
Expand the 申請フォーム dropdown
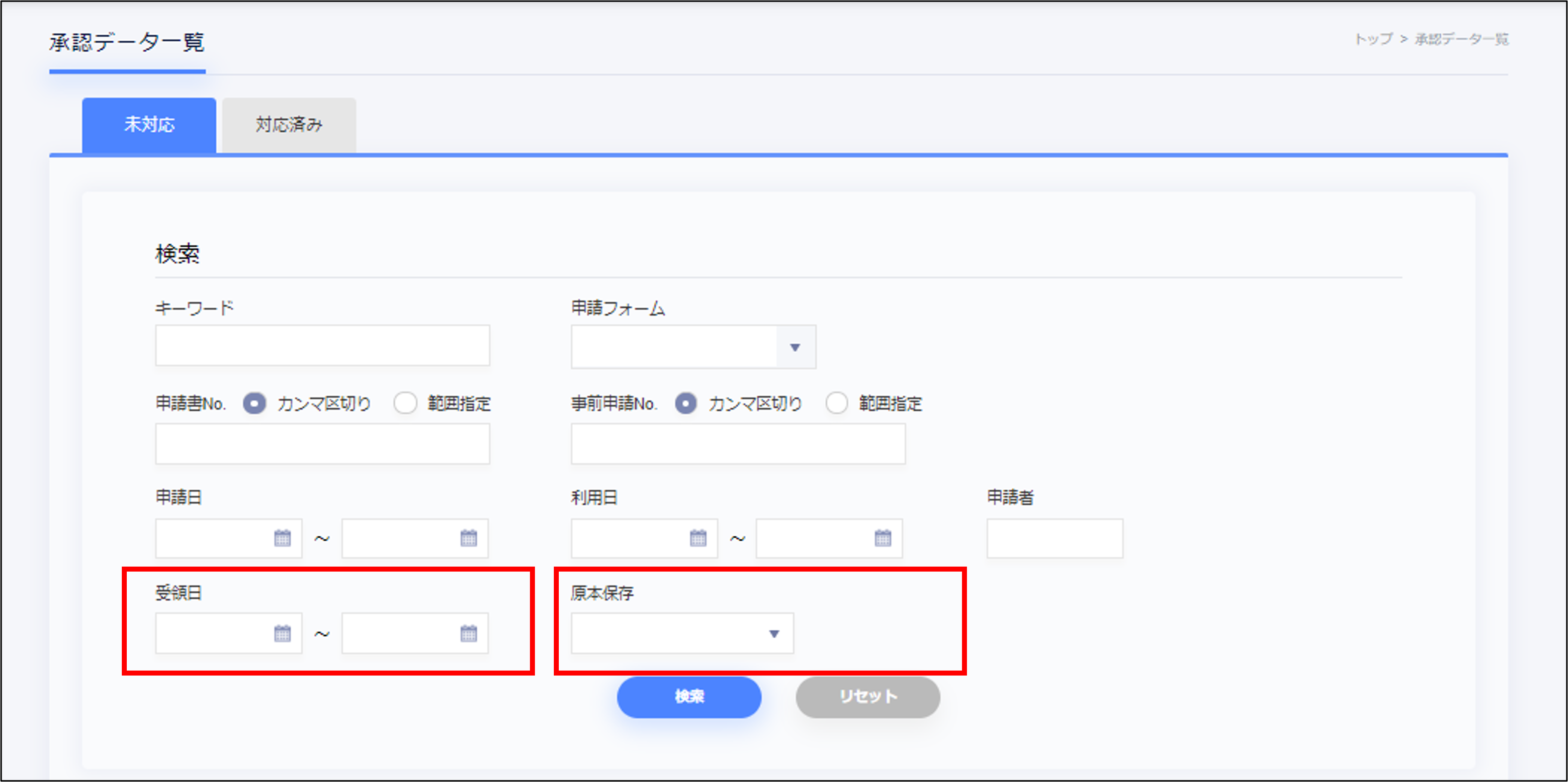(794, 347)
